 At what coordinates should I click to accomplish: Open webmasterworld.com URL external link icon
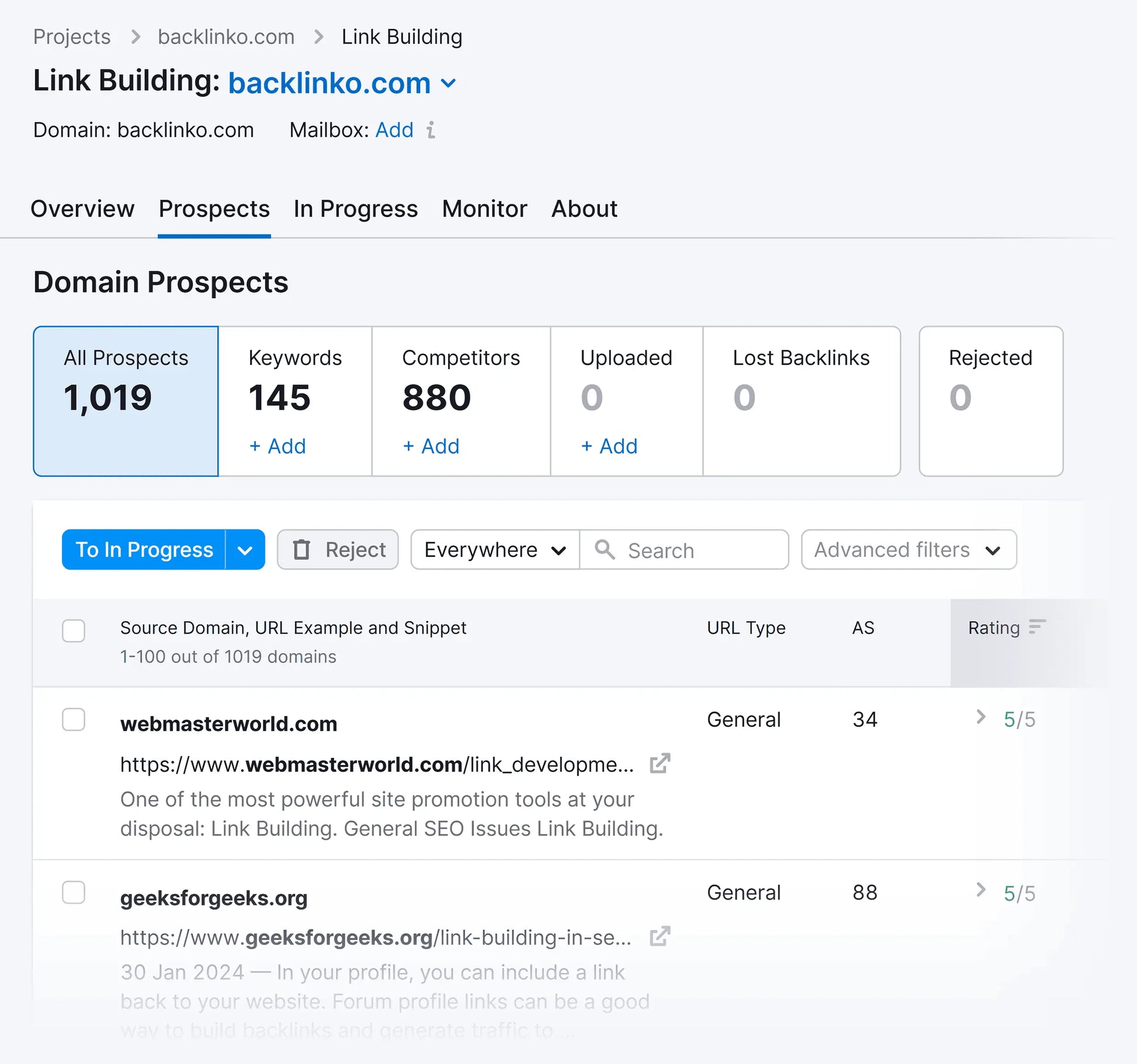click(660, 763)
